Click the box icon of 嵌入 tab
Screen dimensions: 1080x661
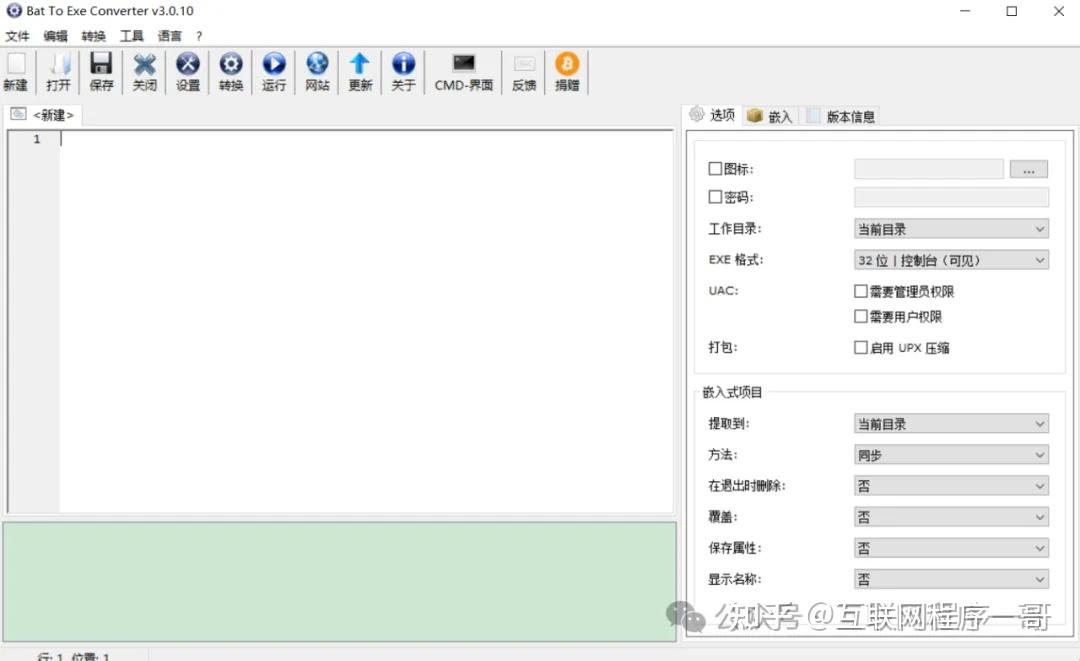[755, 116]
